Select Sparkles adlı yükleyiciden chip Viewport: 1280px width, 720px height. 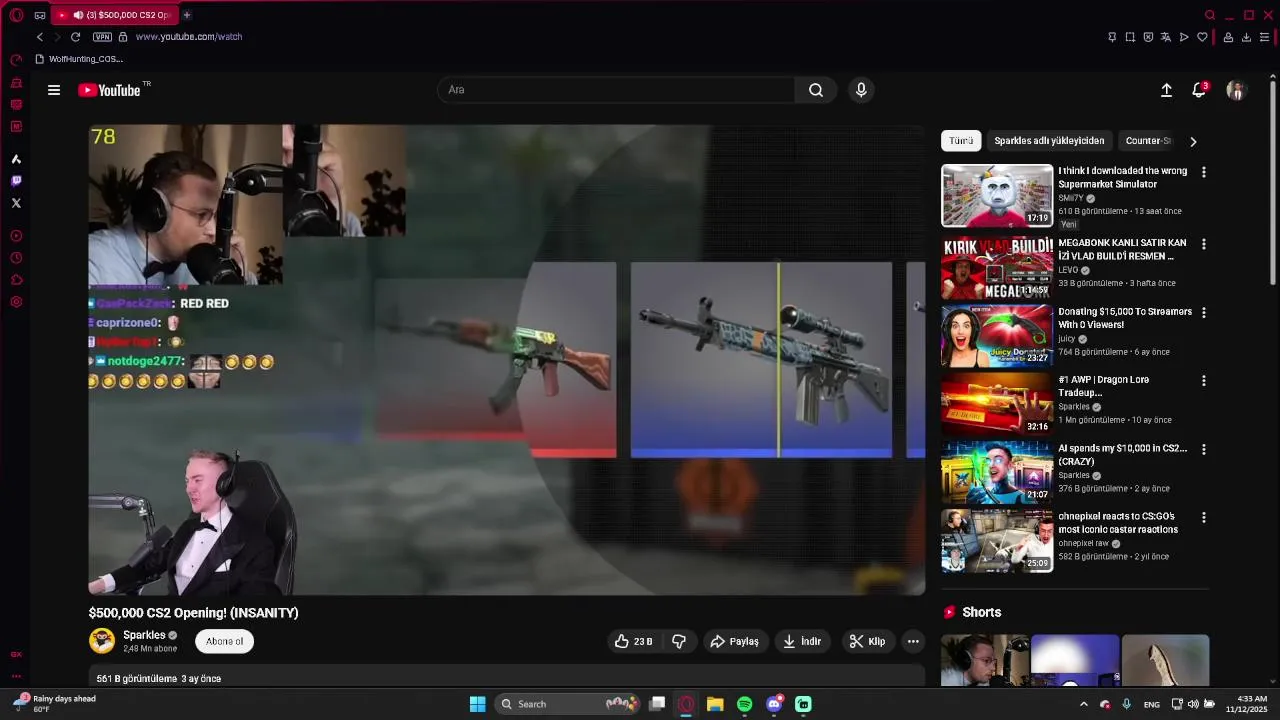click(1049, 141)
